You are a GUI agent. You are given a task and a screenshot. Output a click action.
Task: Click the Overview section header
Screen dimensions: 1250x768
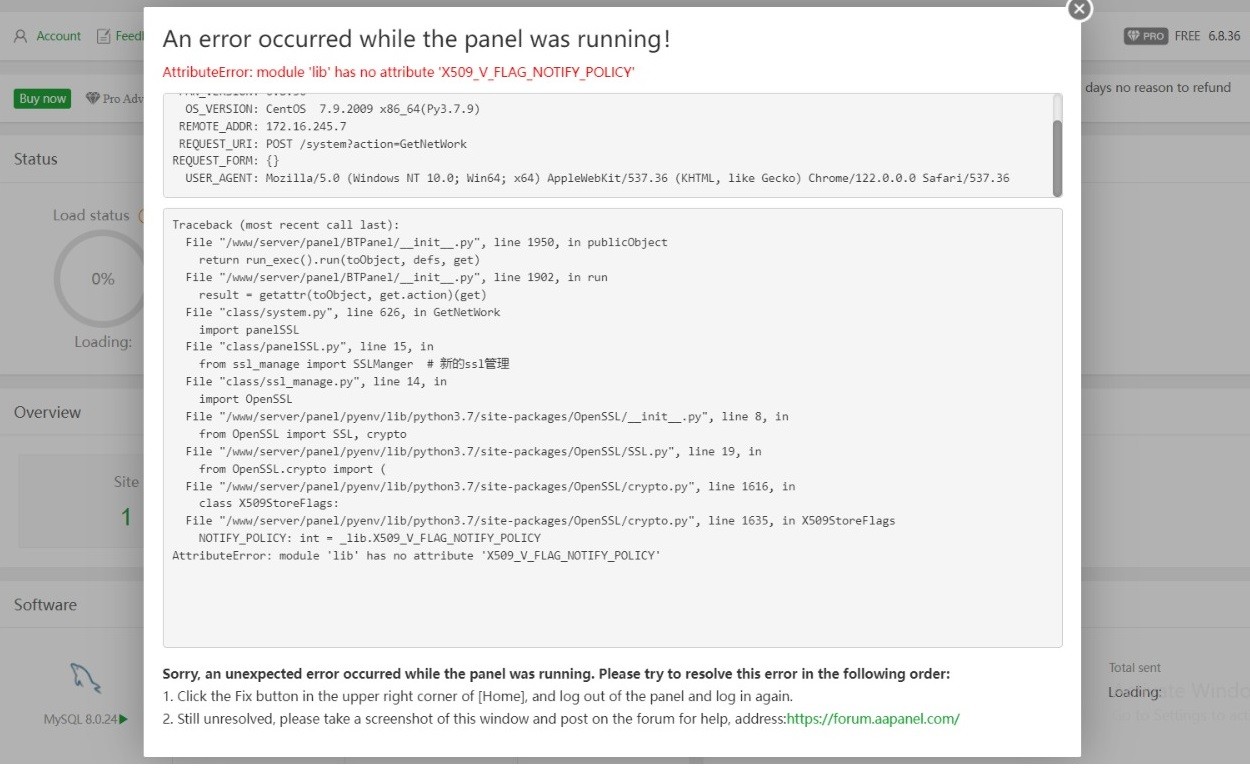tap(47, 412)
